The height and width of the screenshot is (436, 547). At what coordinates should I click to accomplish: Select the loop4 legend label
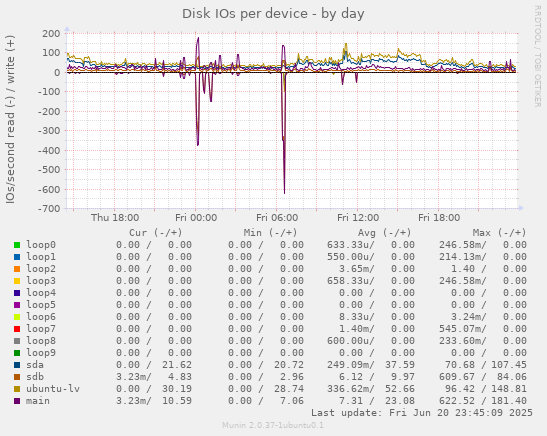pos(41,293)
